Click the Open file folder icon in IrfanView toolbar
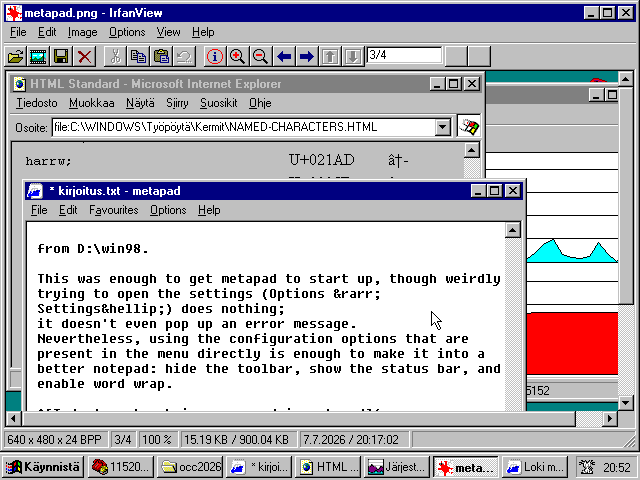Image resolution: width=640 pixels, height=480 pixels. (x=16, y=56)
